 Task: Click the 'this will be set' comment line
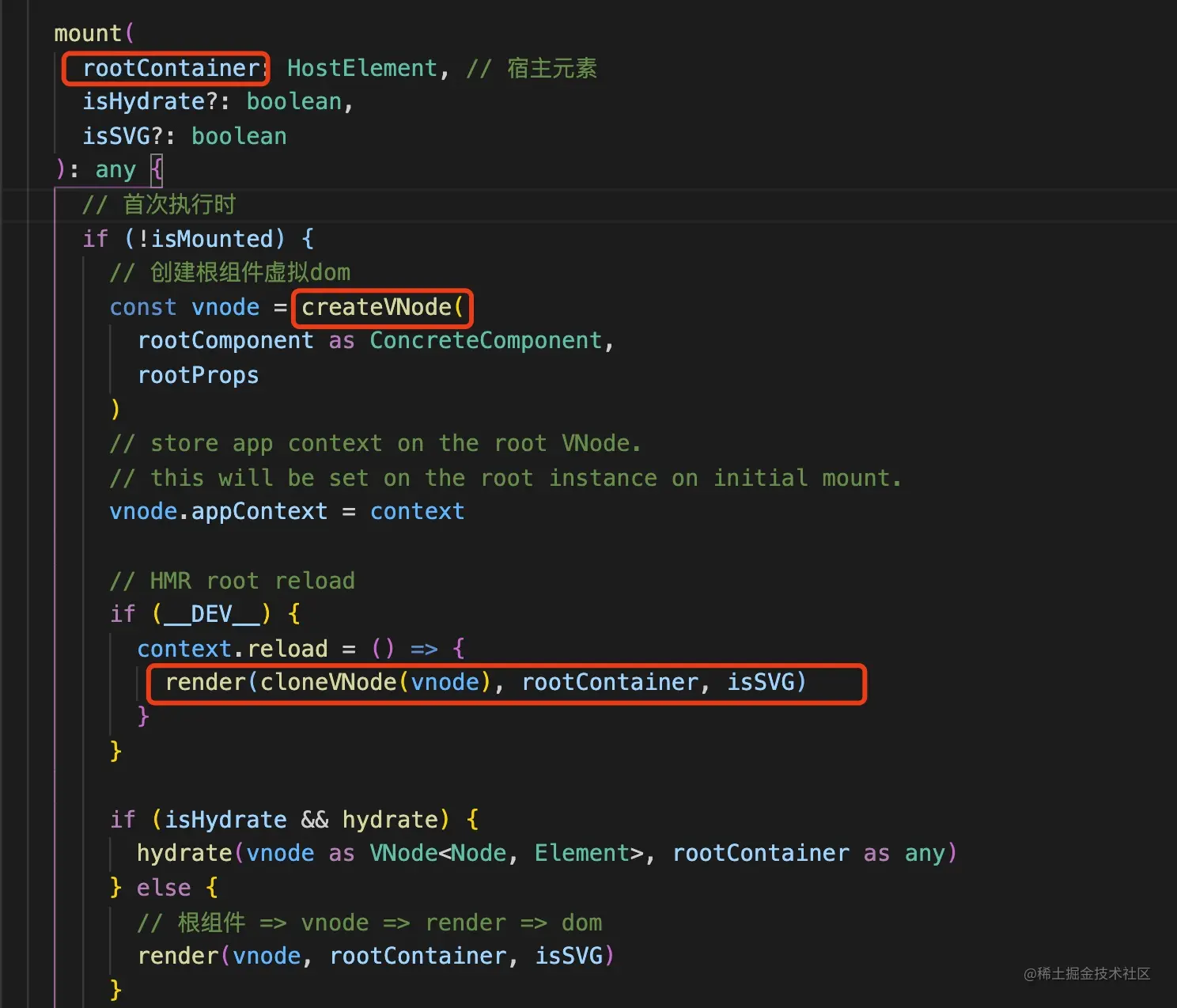[x=506, y=478]
